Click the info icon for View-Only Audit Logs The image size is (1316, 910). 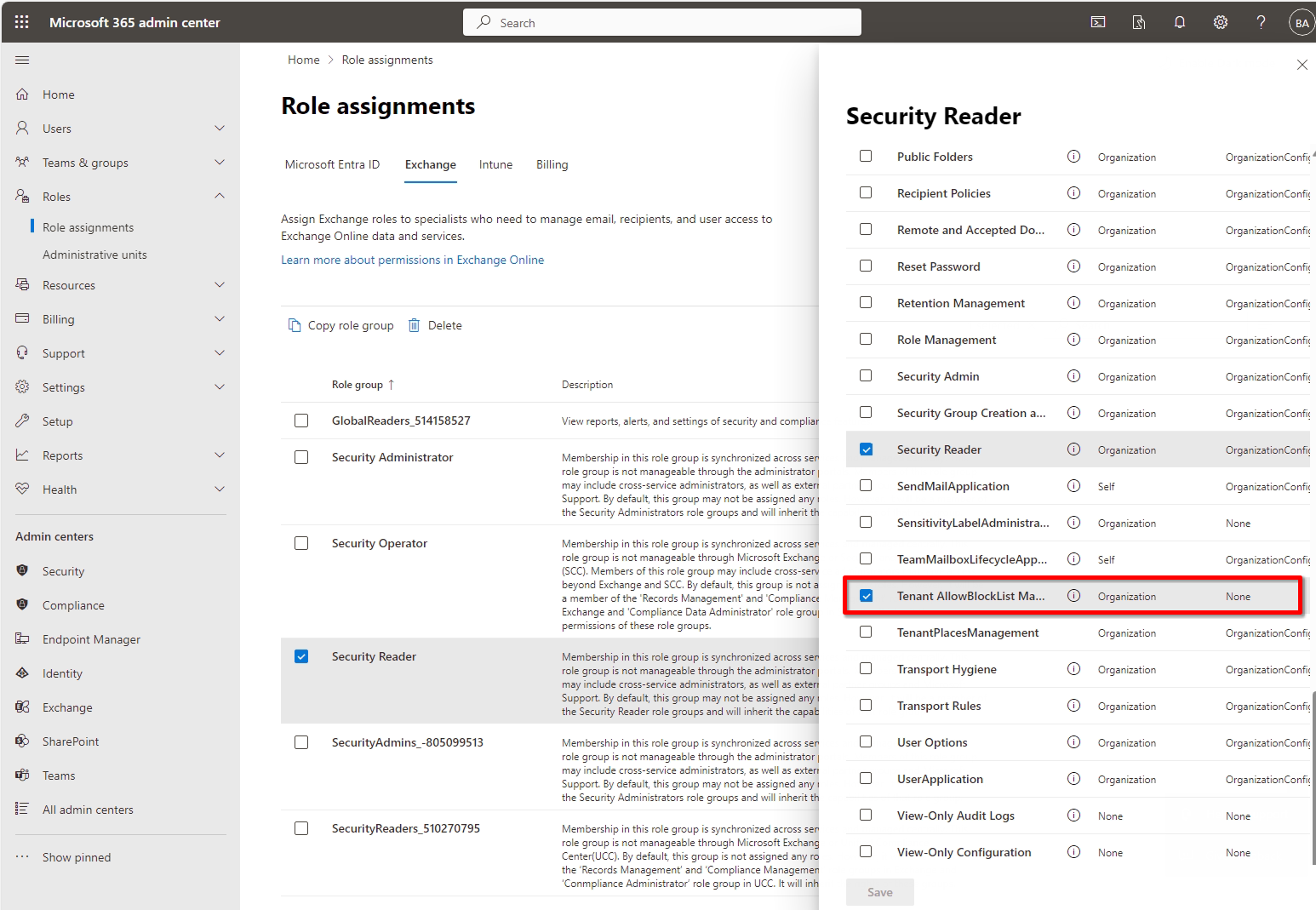(x=1074, y=816)
